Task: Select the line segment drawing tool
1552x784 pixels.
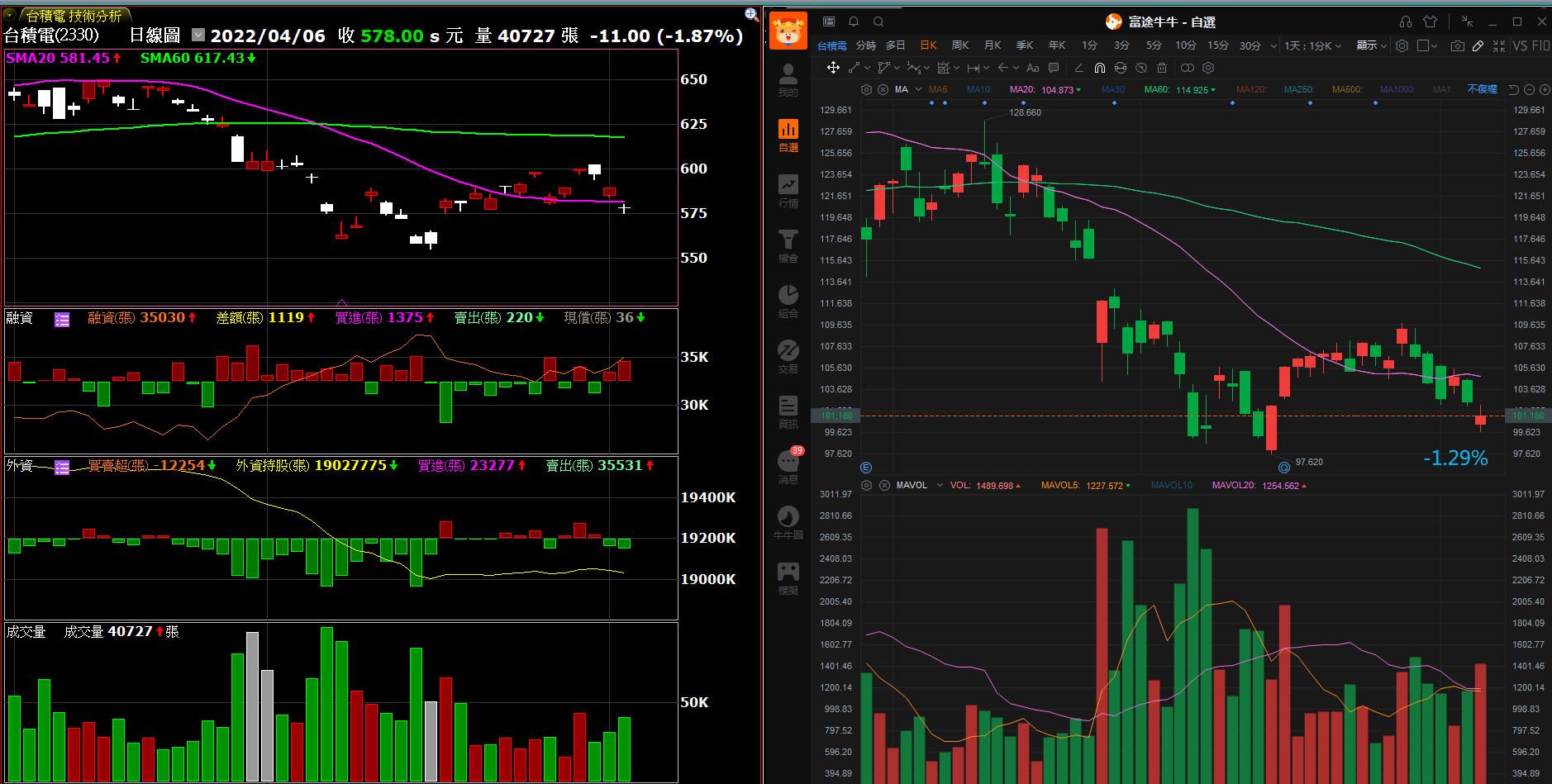Action: coord(855,68)
